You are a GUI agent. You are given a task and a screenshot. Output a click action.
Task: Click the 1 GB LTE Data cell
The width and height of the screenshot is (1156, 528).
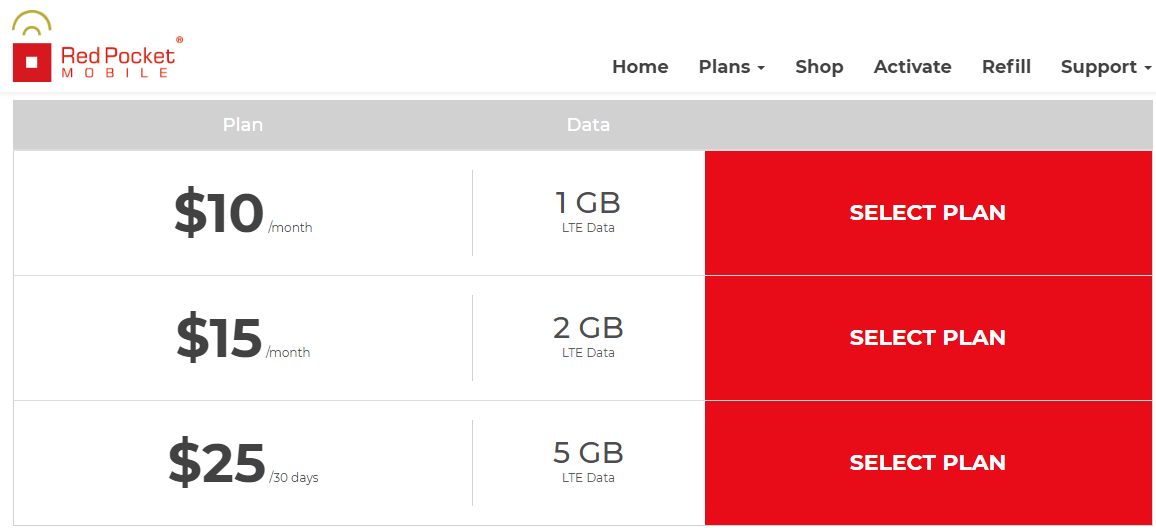588,212
